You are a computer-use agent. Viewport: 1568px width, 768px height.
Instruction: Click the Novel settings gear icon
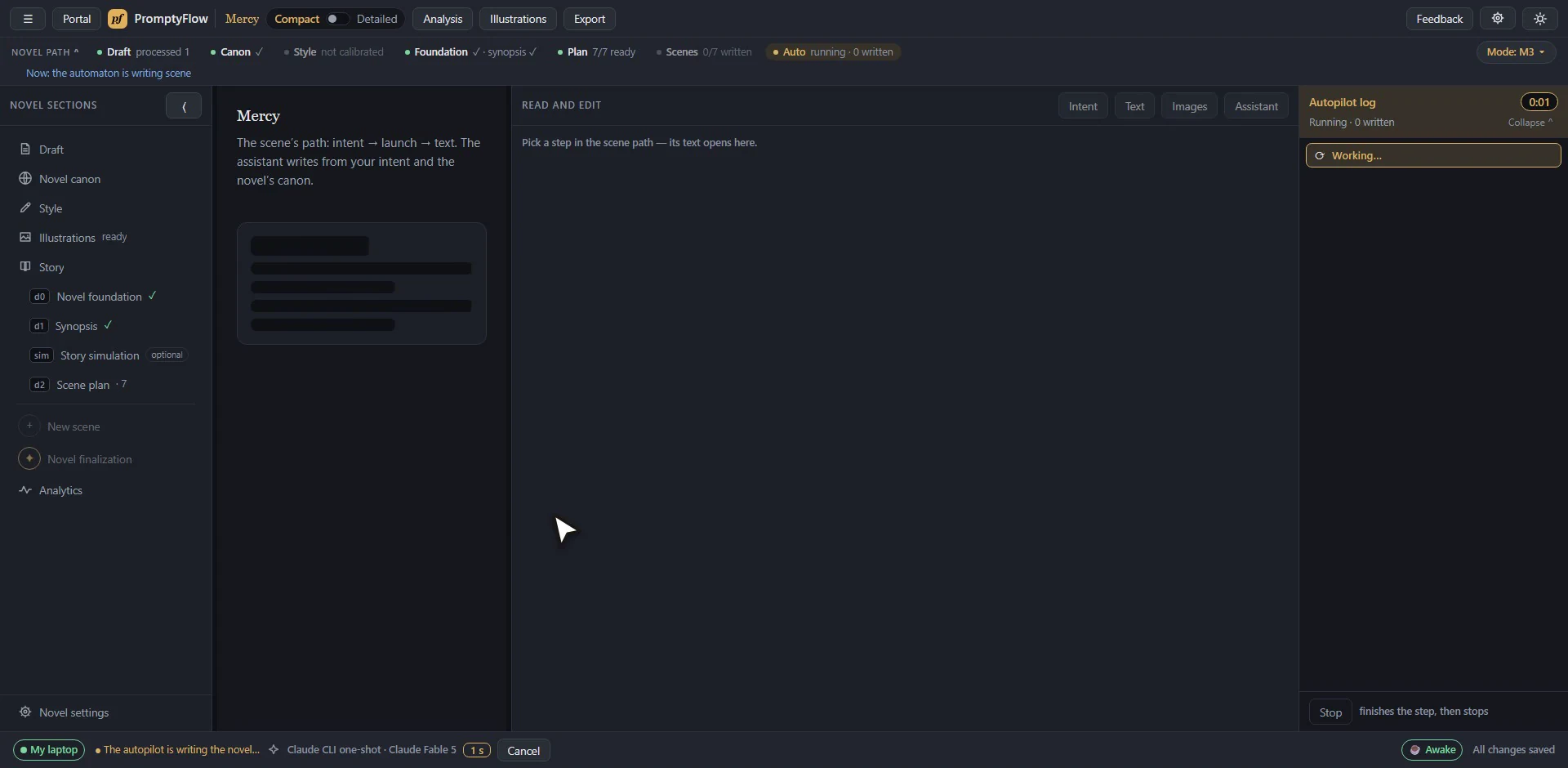25,712
